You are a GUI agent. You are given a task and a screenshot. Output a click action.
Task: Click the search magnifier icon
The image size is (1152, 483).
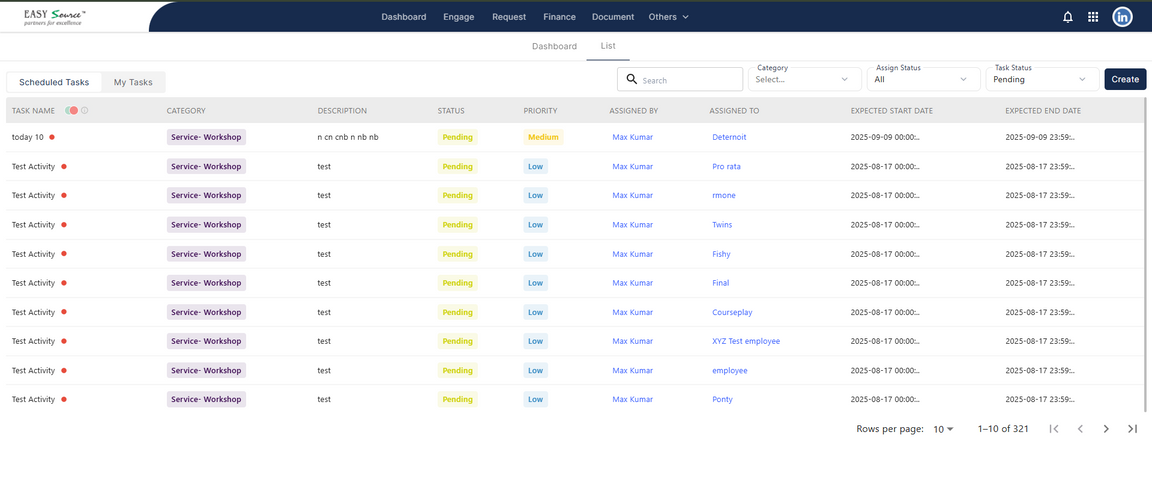click(631, 79)
